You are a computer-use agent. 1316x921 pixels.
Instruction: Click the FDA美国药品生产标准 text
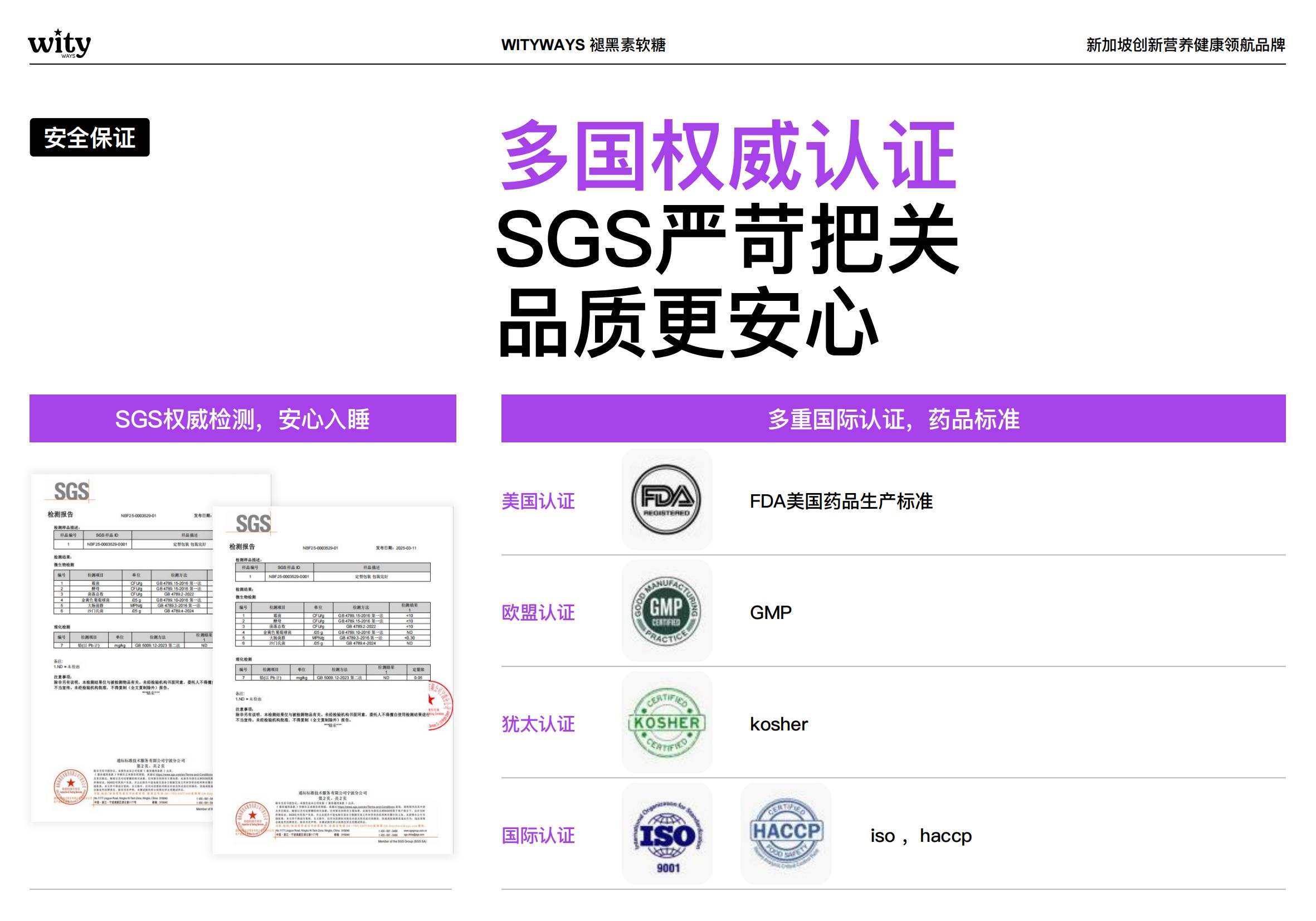pos(841,501)
